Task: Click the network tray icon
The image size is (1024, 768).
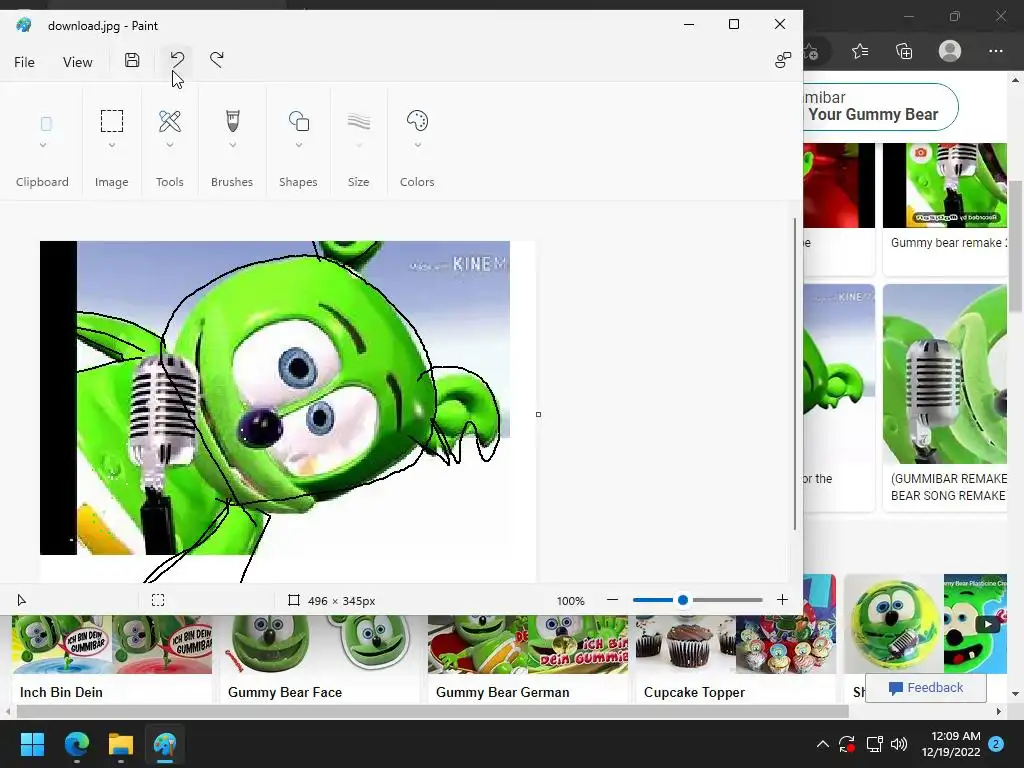Action: [x=874, y=744]
